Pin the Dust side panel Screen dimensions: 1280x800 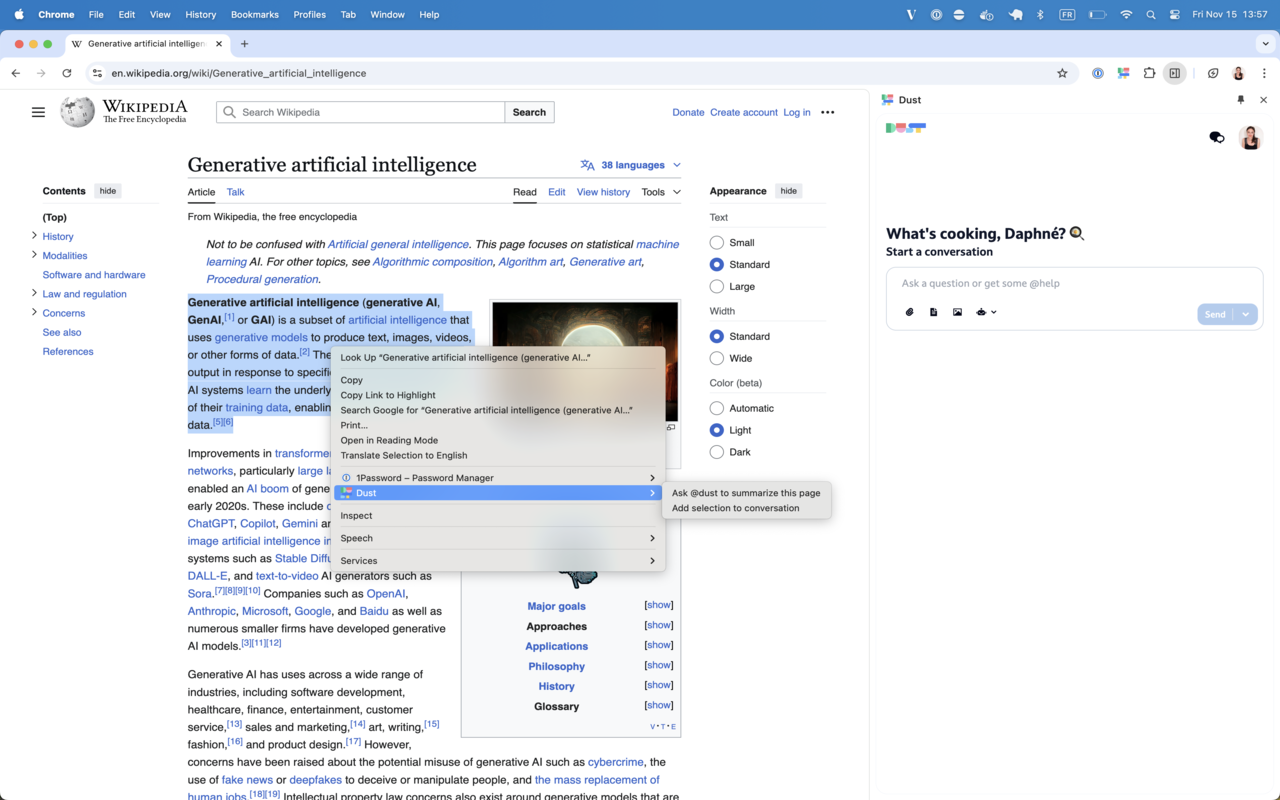tap(1241, 100)
